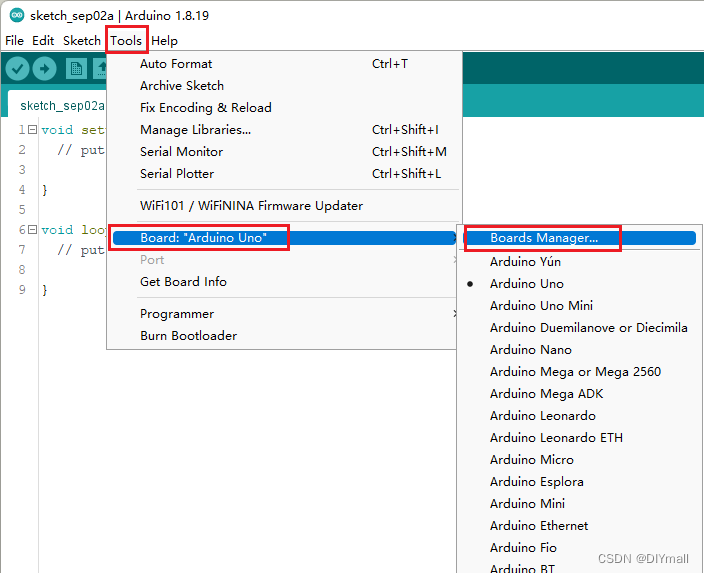Open Boards Manager...
704x573 pixels.
[580, 238]
